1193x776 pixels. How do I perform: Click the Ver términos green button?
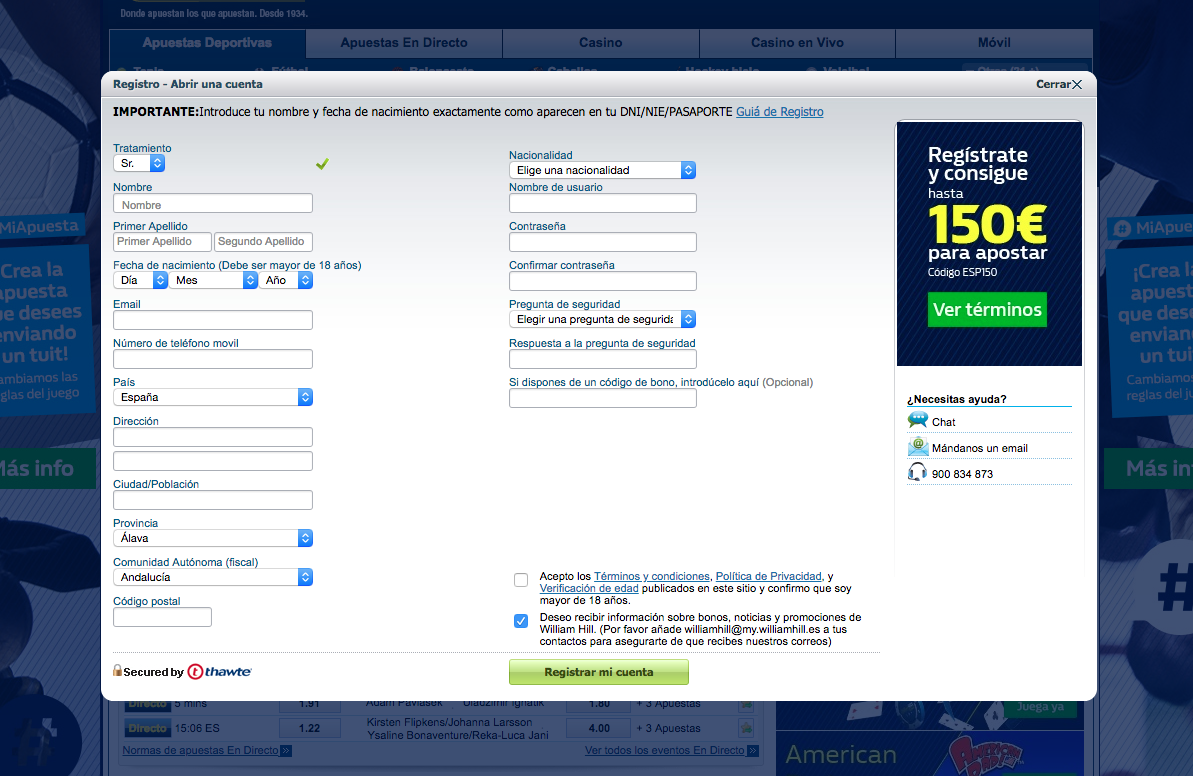[x=987, y=310]
